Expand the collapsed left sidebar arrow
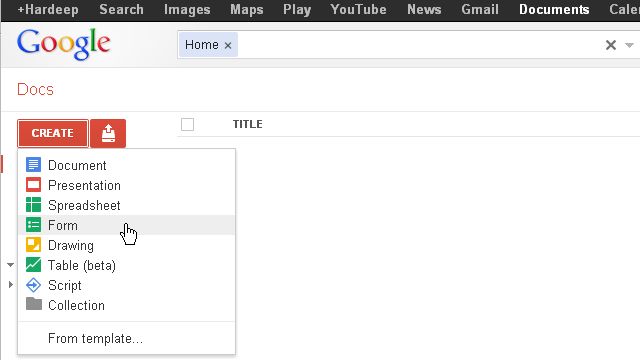 tap(11, 284)
